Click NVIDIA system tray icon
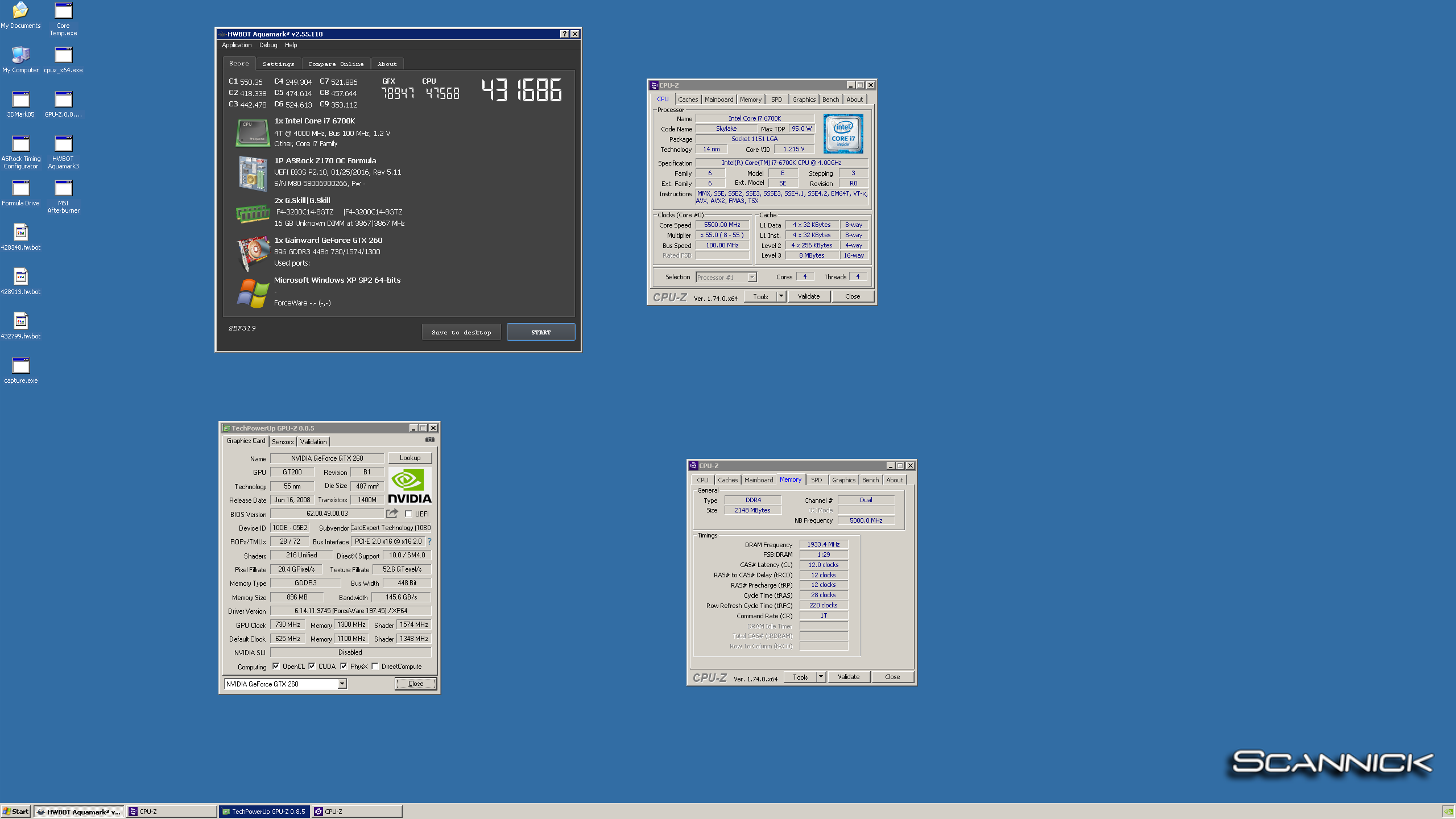The height and width of the screenshot is (819, 1456). coord(1448,812)
